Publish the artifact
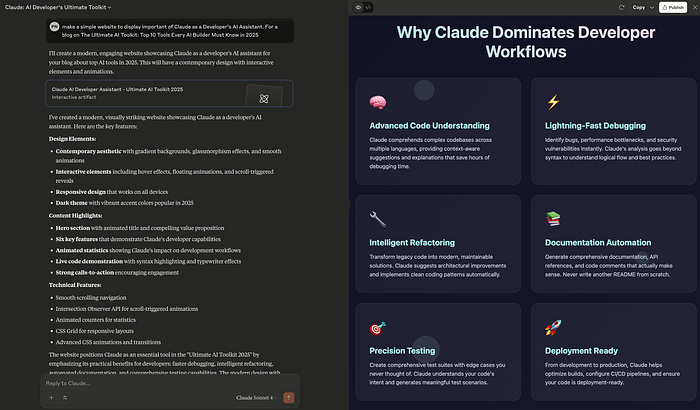Image resolution: width=700 pixels, height=410 pixels. click(673, 7)
